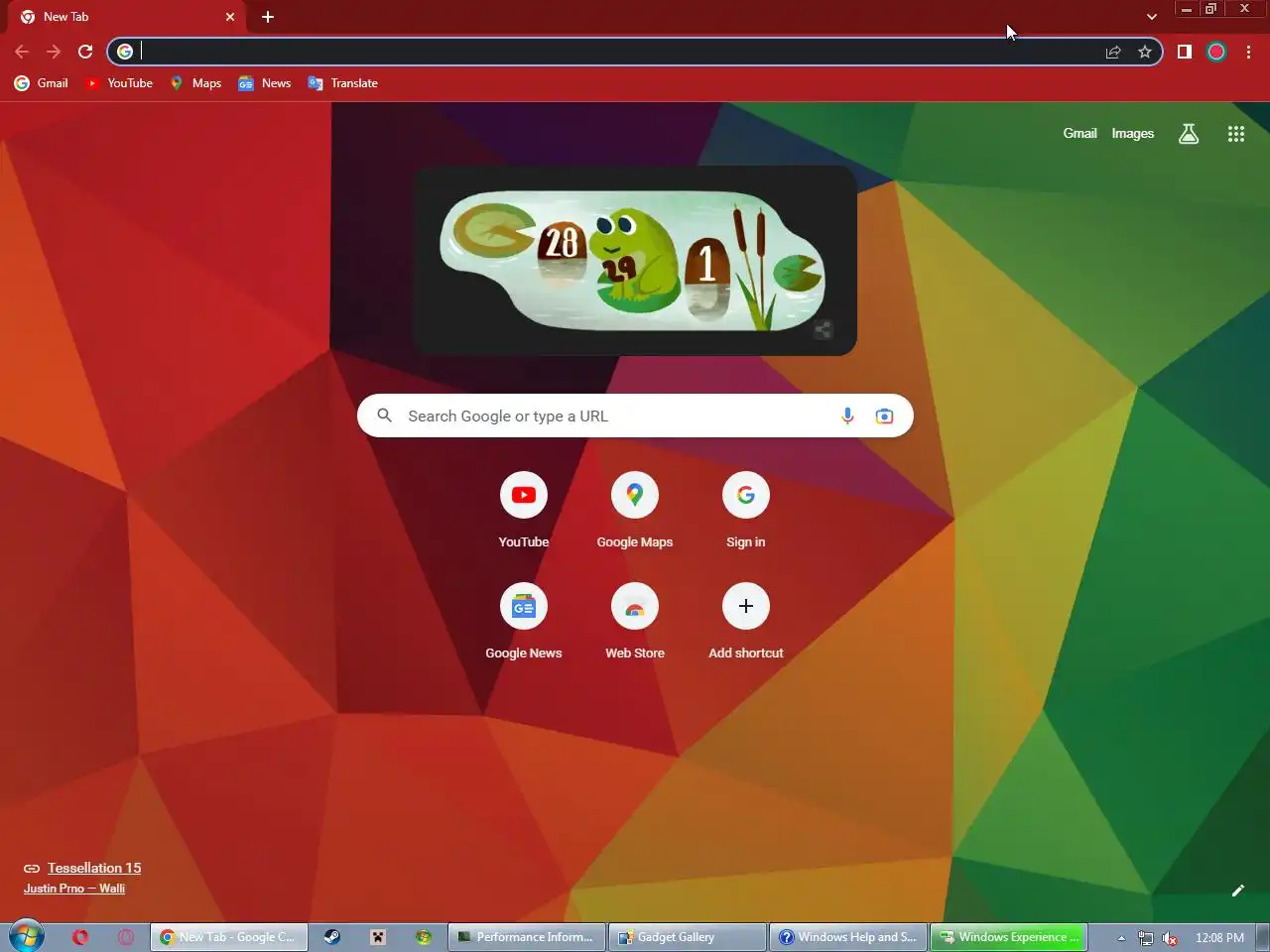Open the Translate bookmark
Image resolution: width=1270 pixels, height=952 pixels.
pos(343,83)
